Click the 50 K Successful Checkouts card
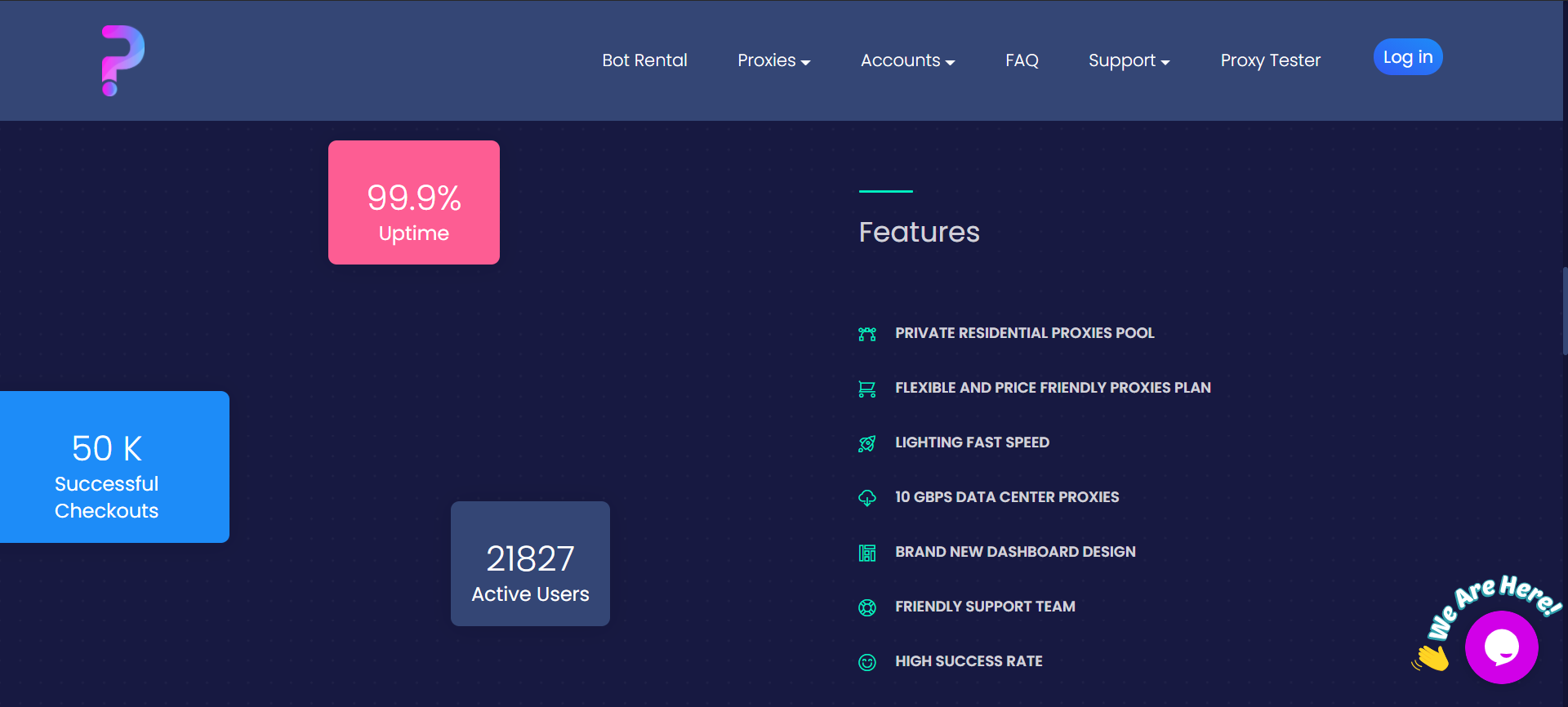Viewport: 1568px width, 707px height. pos(114,467)
